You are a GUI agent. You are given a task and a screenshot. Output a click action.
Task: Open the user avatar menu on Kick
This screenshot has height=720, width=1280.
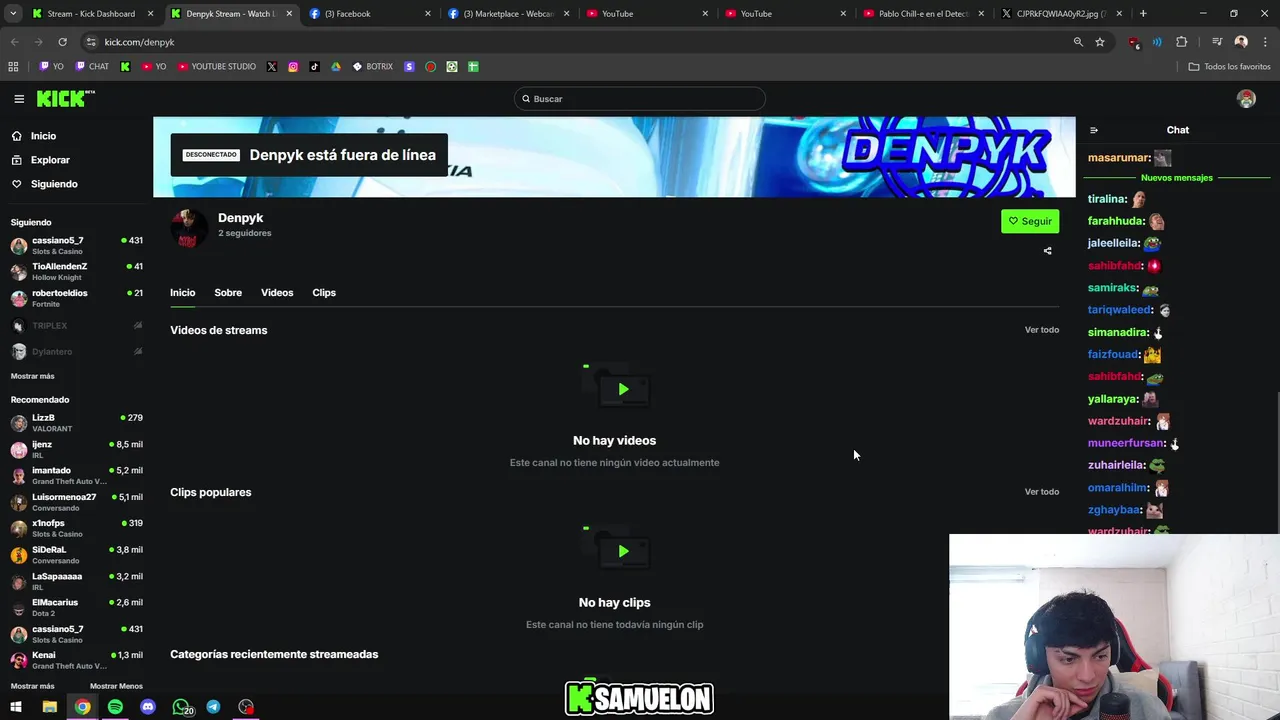(1246, 99)
